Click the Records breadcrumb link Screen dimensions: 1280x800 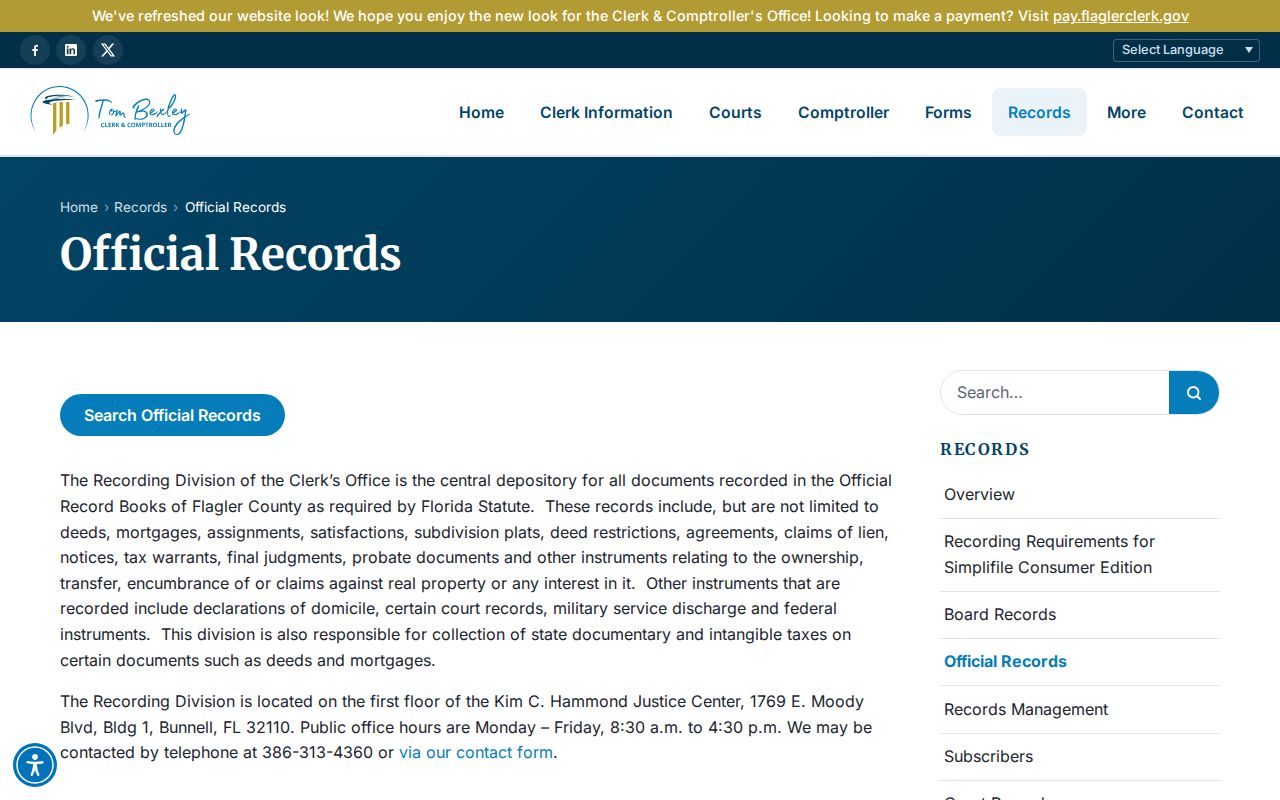[140, 207]
